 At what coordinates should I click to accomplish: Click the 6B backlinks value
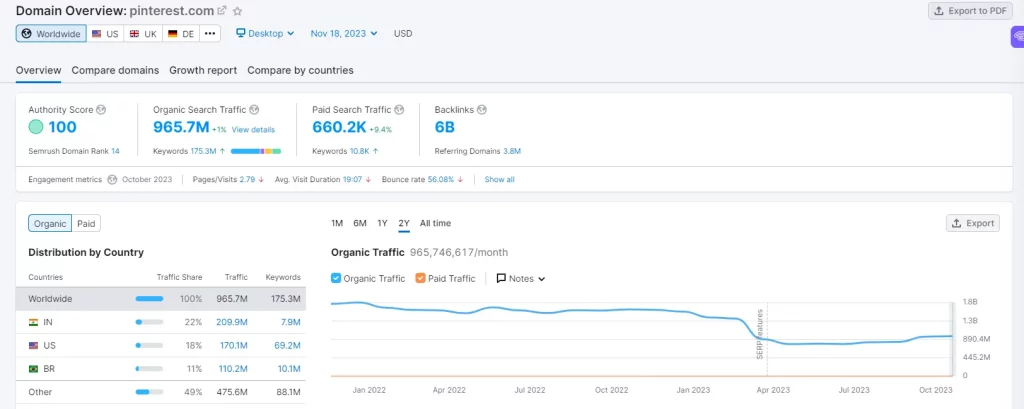pos(445,127)
